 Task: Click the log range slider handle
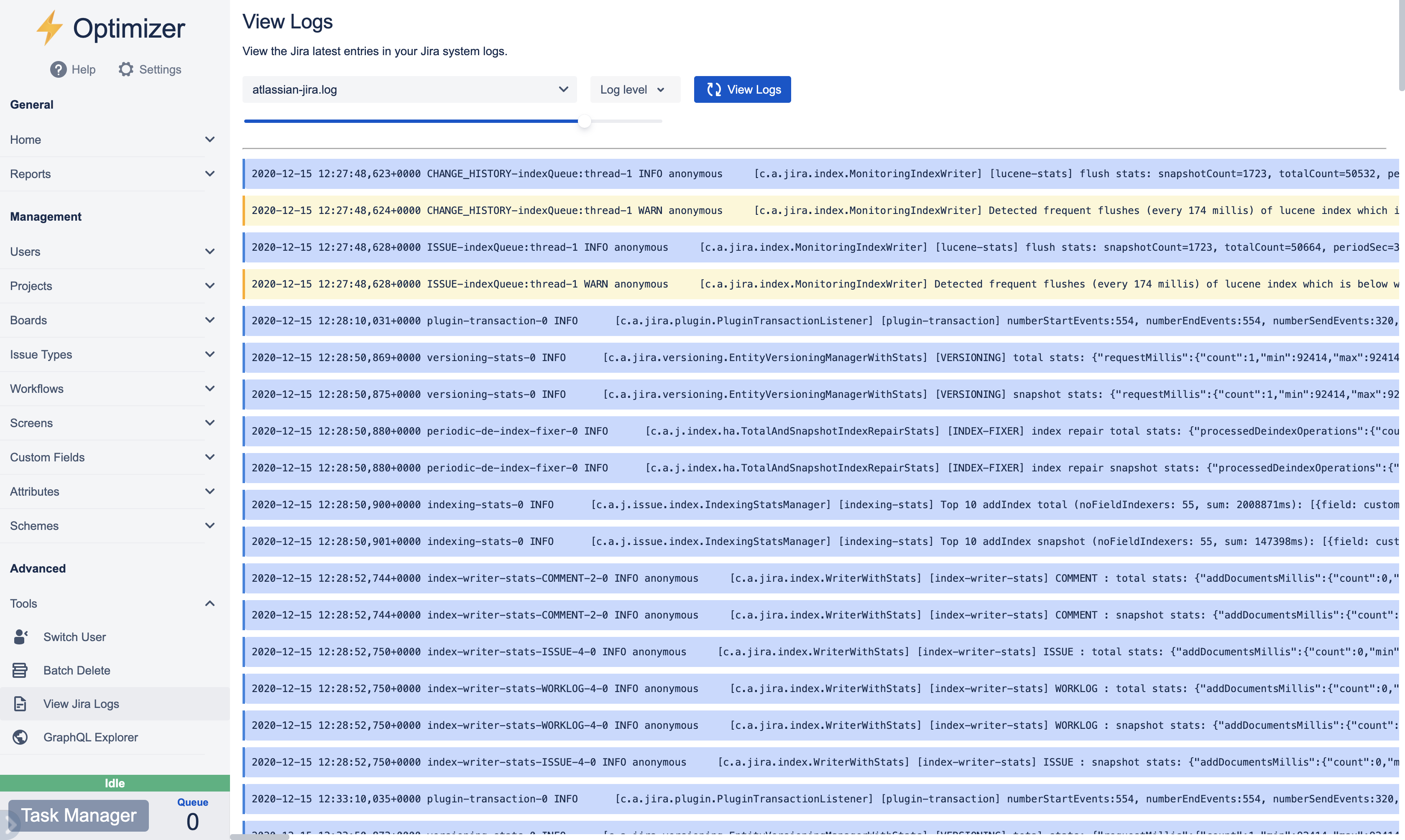(x=585, y=121)
